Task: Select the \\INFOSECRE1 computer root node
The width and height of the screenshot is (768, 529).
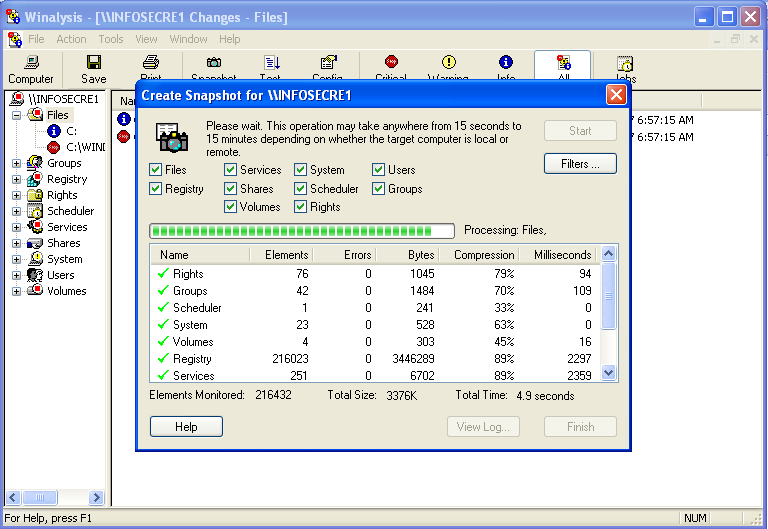Action: click(x=54, y=99)
